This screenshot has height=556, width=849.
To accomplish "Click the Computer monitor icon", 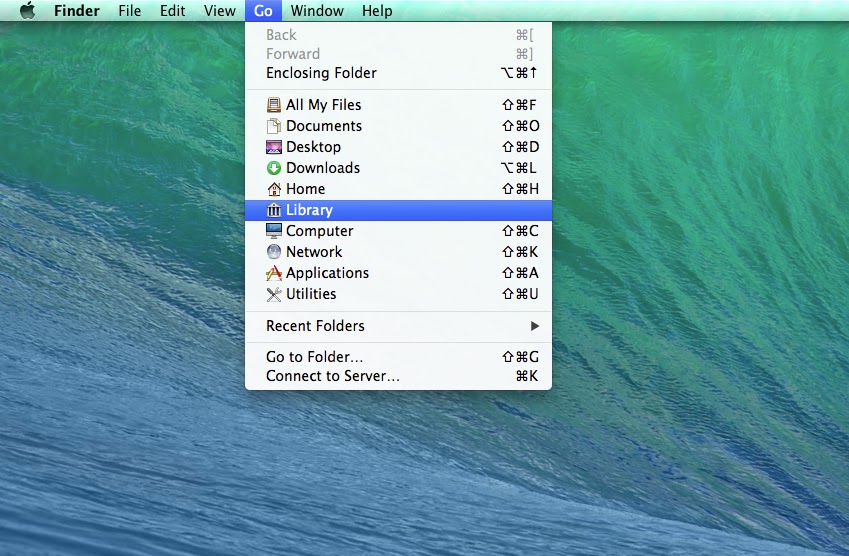I will coord(274,231).
